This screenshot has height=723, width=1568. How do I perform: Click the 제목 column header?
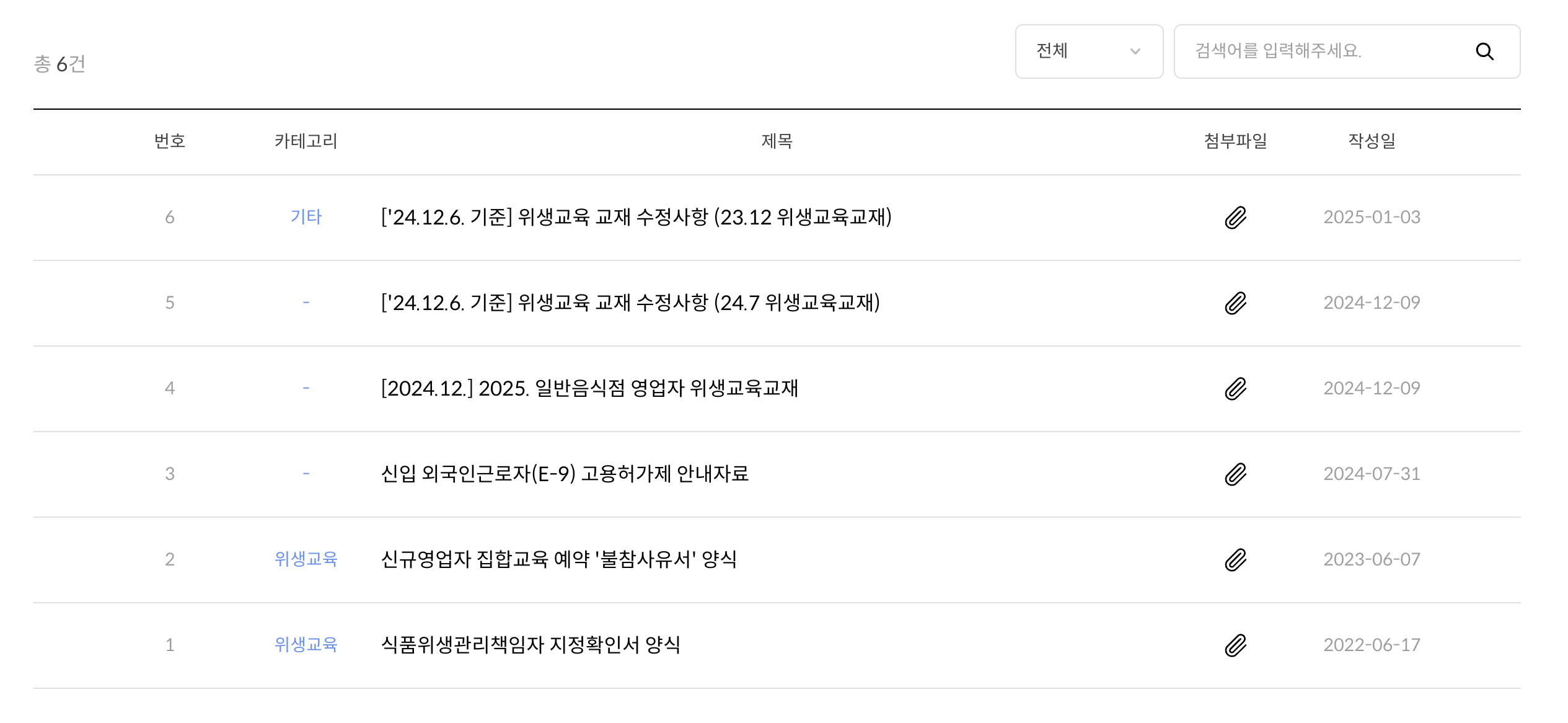(x=775, y=141)
